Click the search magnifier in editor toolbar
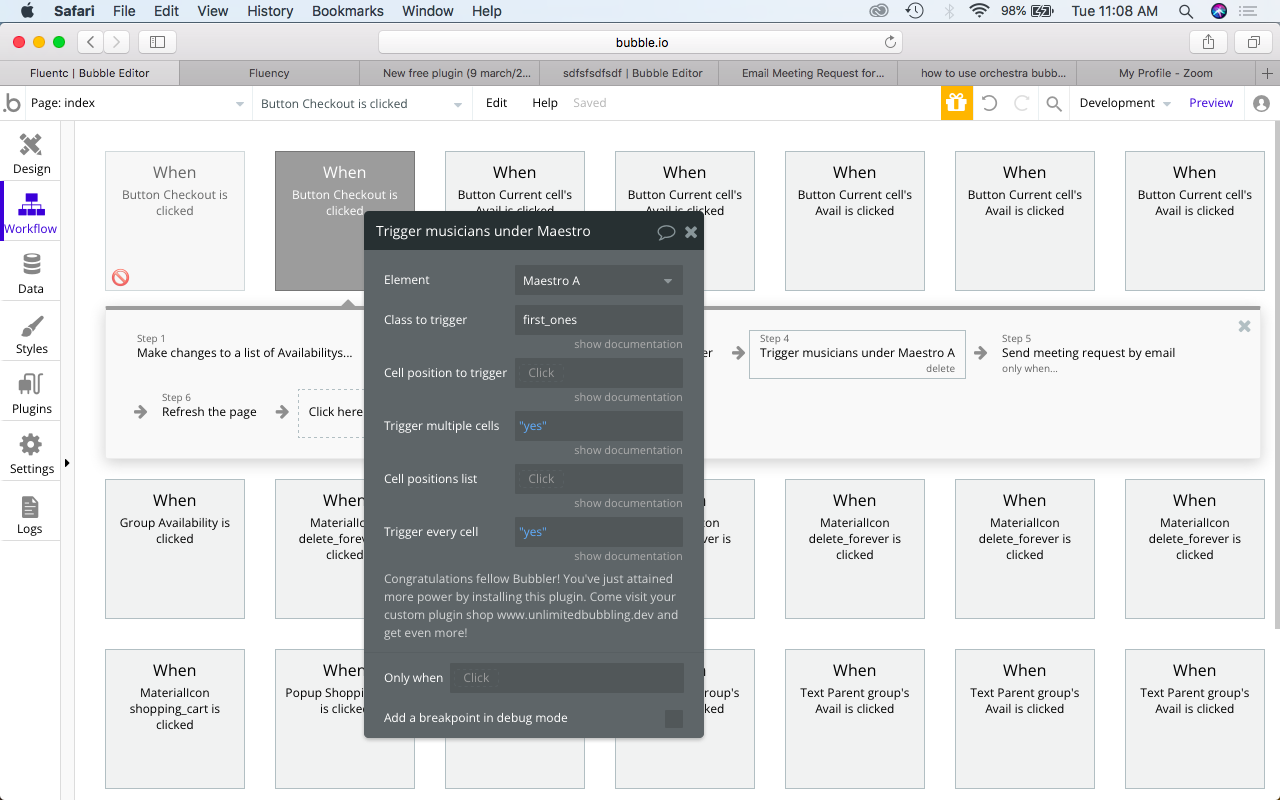This screenshot has width=1280, height=800. pyautogui.click(x=1053, y=103)
